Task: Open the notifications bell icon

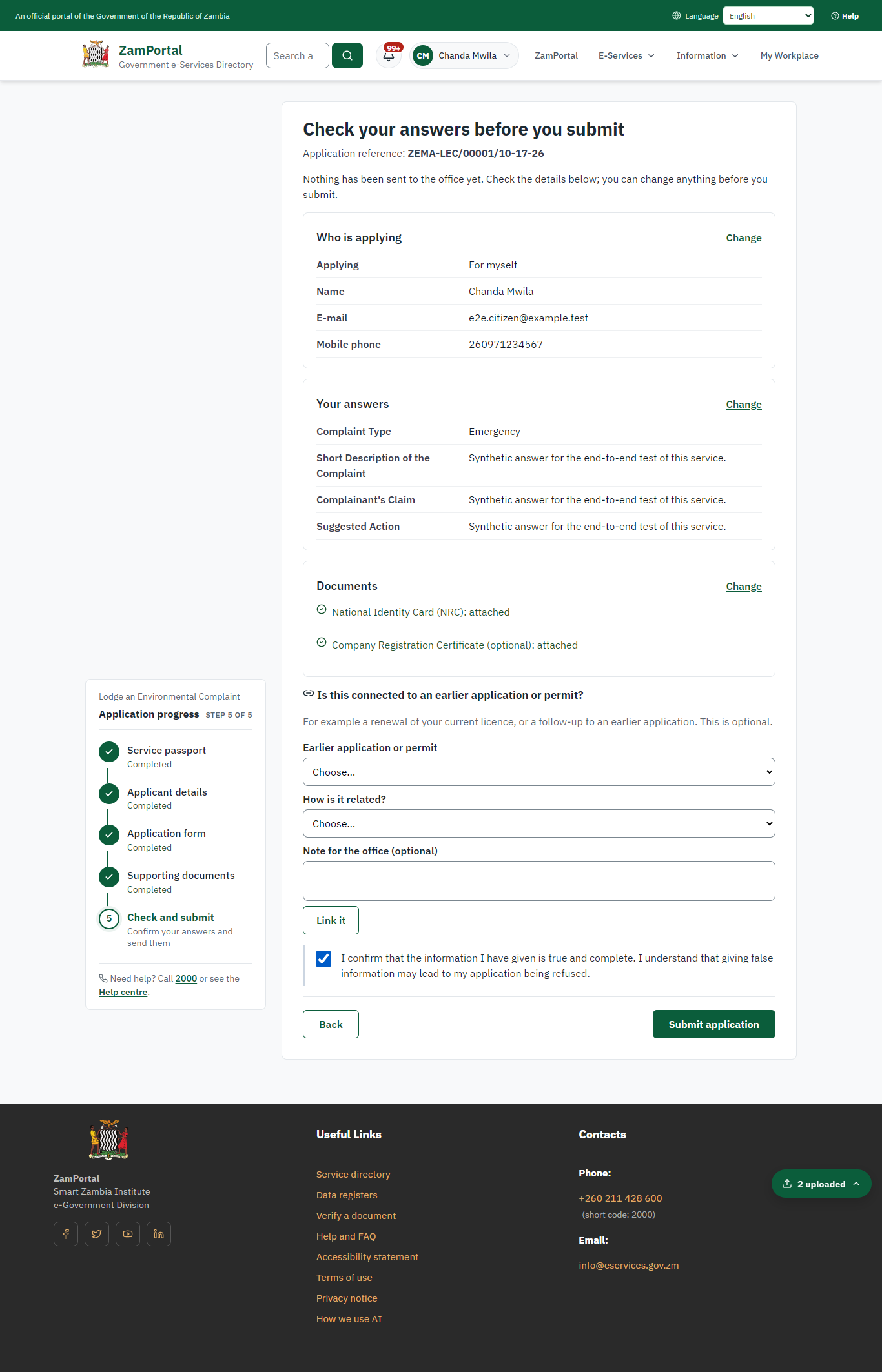Action: [389, 55]
